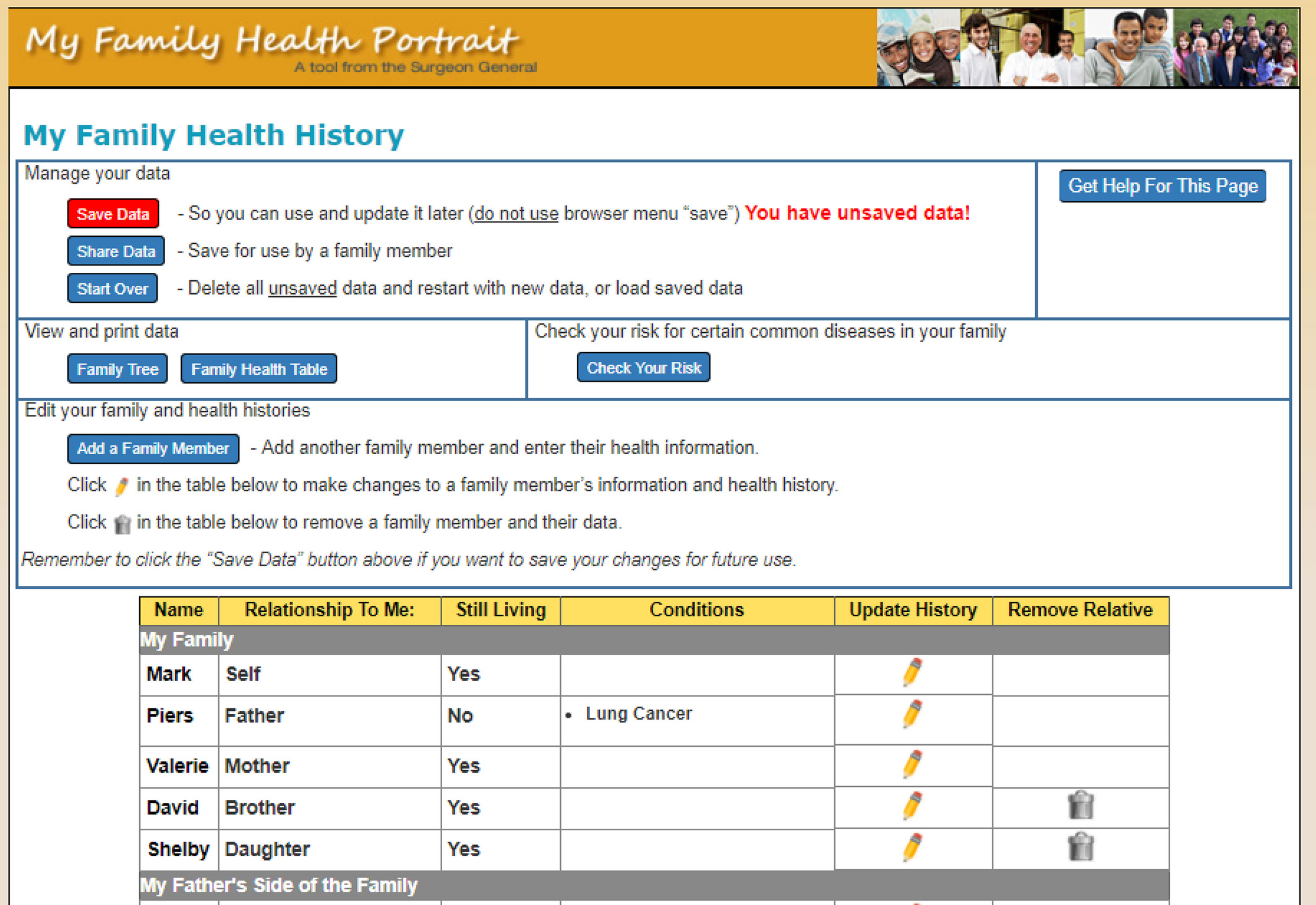Click the name Shelby in the table
The height and width of the screenshot is (905, 1316).
(179, 849)
